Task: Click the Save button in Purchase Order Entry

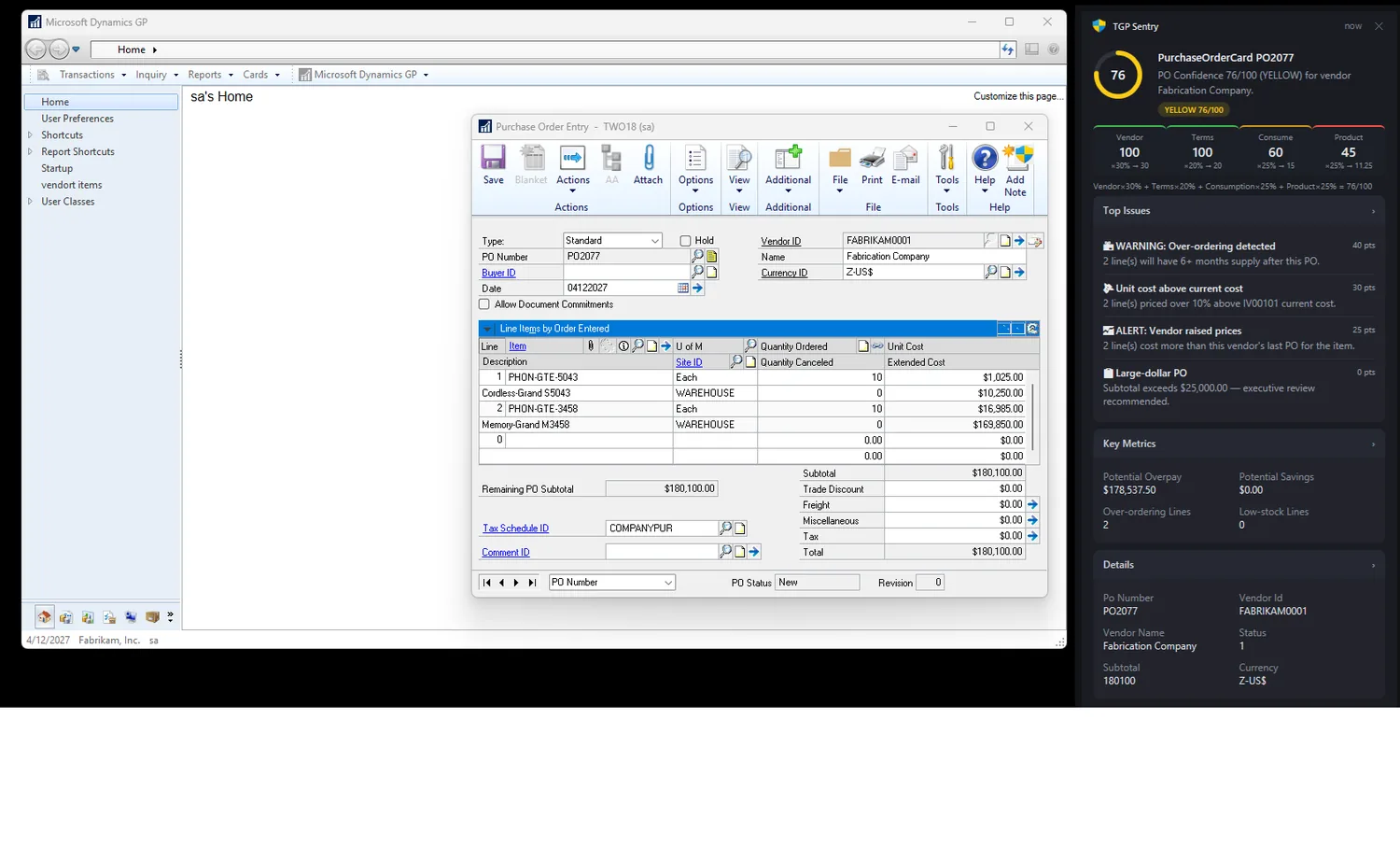Action: pos(493,165)
